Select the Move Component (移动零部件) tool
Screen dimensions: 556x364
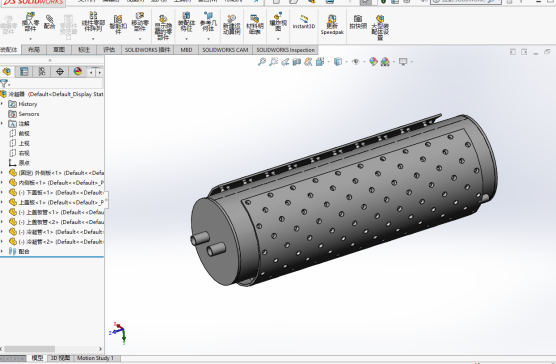140,23
